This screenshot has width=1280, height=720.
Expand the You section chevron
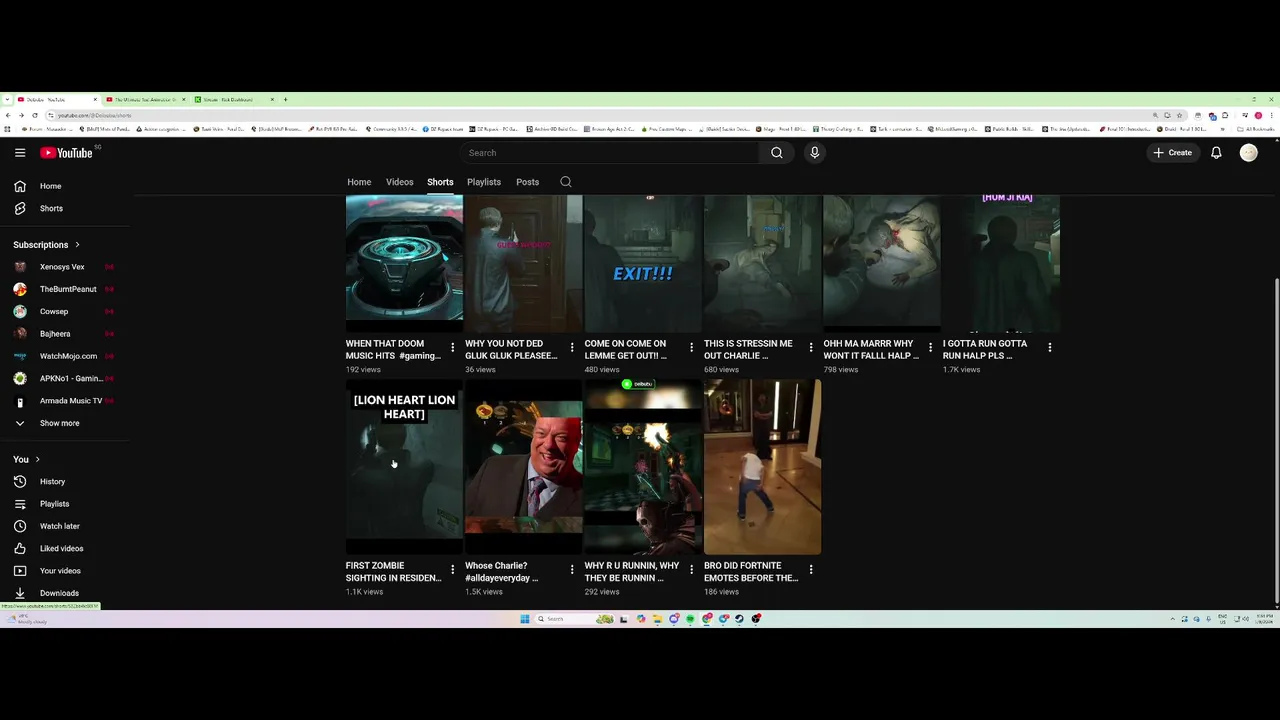37,459
